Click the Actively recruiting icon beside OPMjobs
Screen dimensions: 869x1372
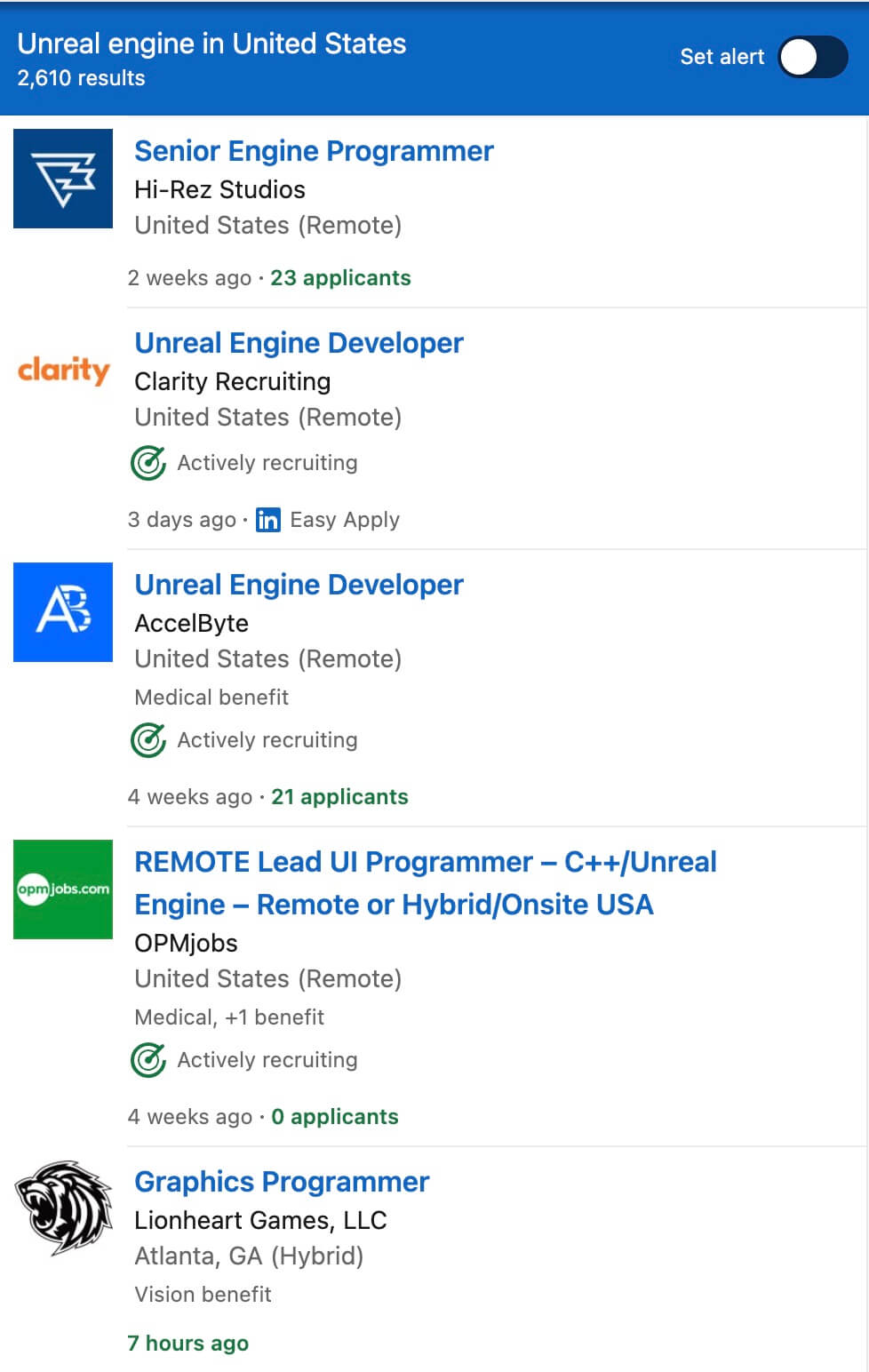148,1059
